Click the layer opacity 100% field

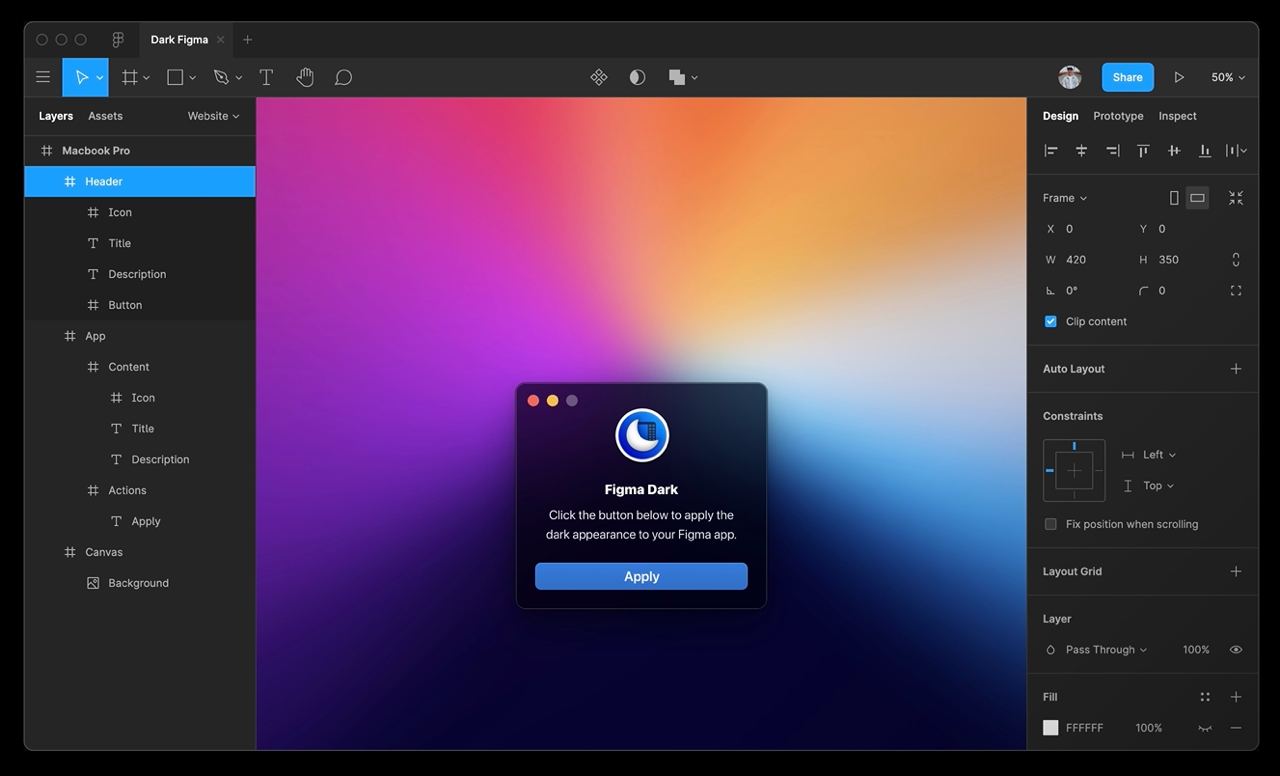coord(1196,650)
